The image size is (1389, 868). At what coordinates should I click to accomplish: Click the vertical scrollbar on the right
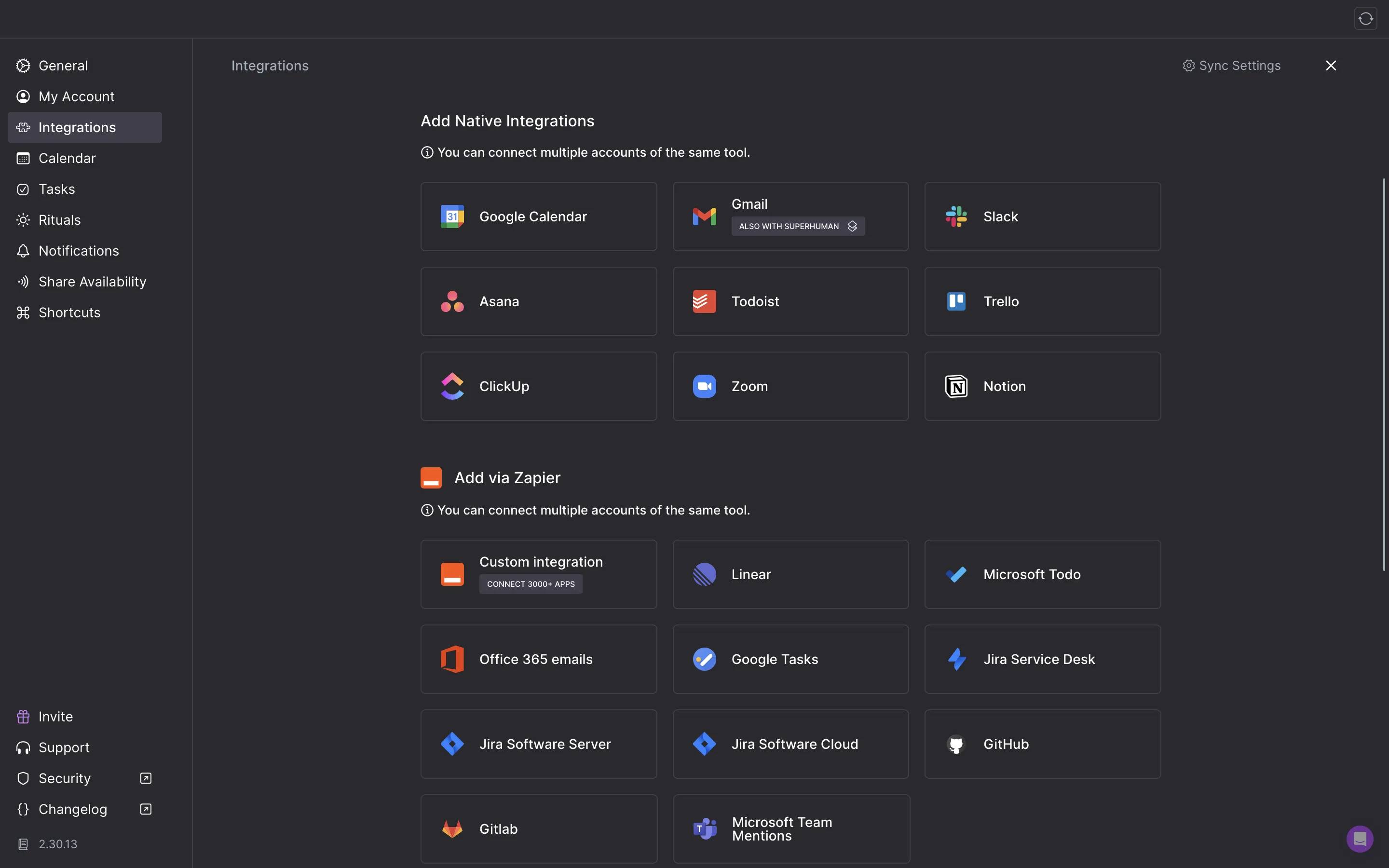click(x=1384, y=374)
